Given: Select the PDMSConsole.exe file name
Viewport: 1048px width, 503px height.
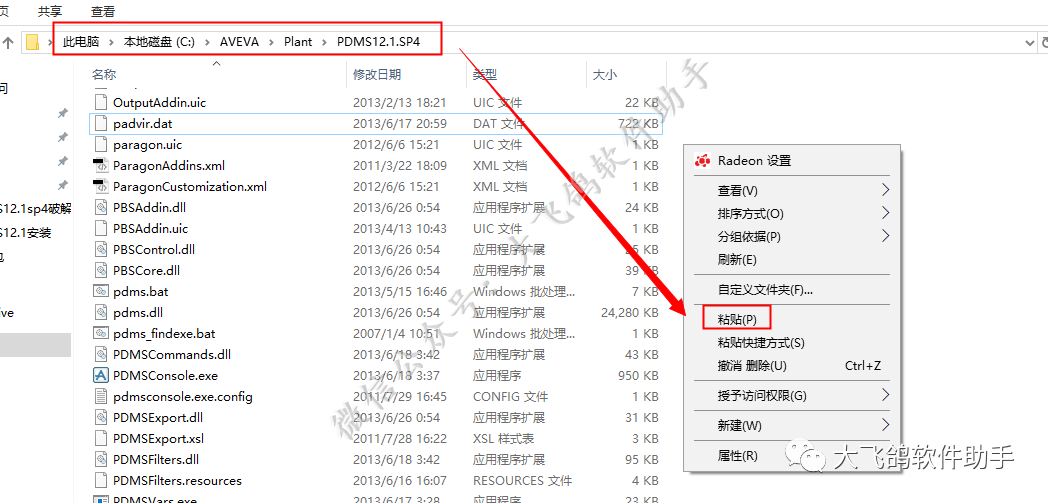Looking at the screenshot, I should 165,375.
